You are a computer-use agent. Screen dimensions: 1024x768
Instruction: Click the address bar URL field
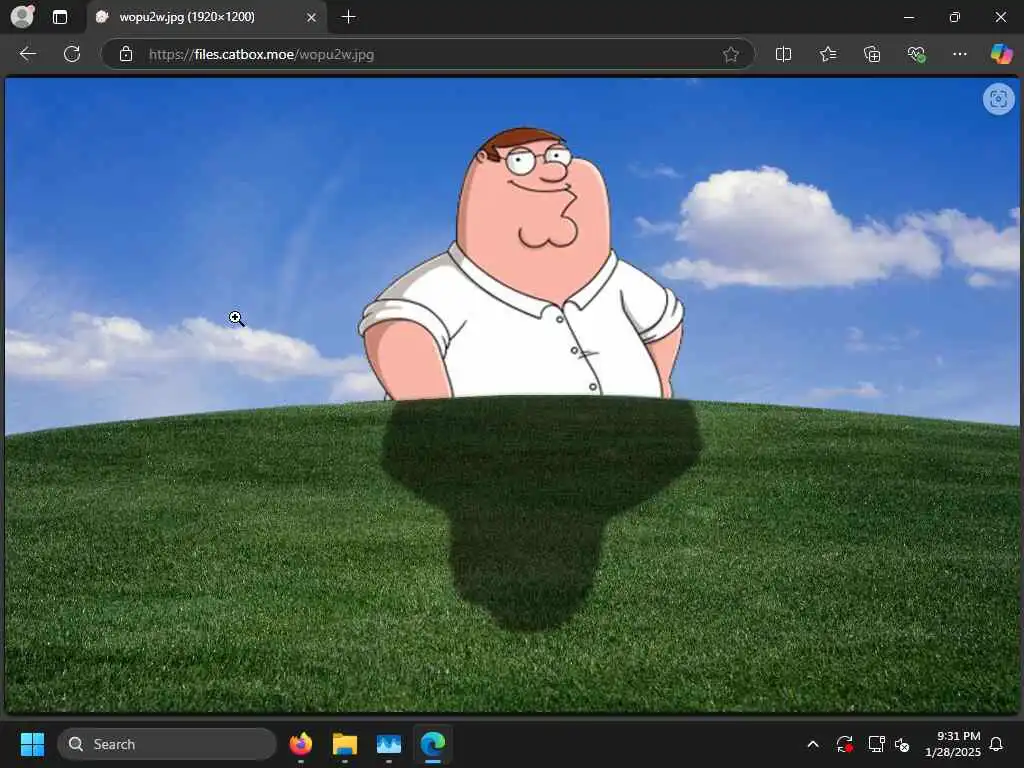tap(428, 54)
